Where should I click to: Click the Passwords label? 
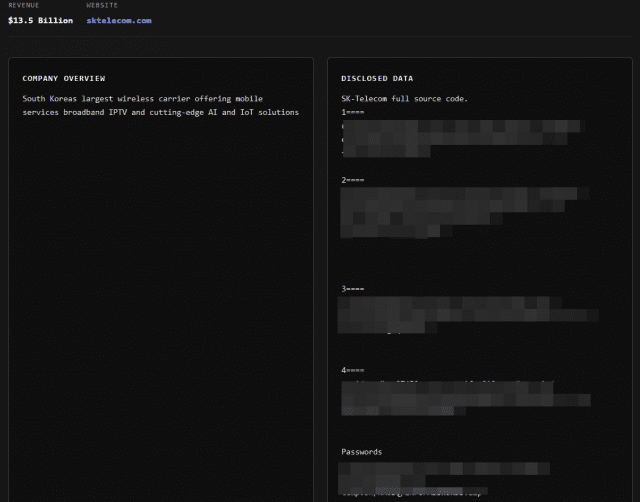click(362, 452)
